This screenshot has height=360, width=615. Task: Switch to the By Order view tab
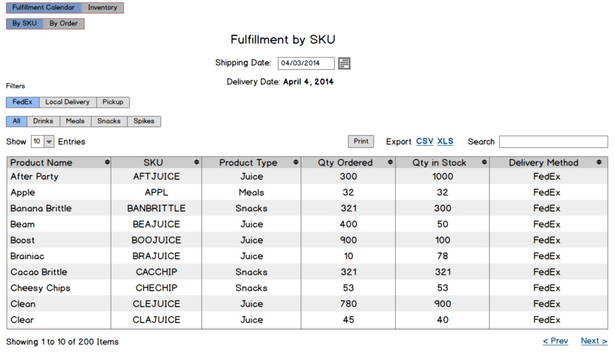point(64,24)
